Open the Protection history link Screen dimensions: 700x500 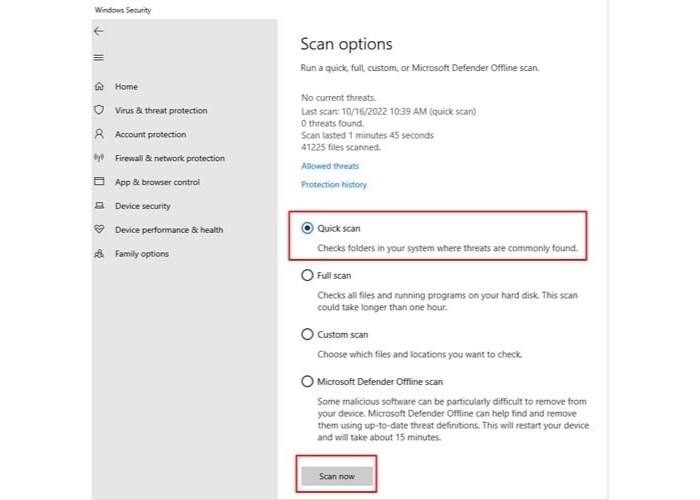[x=334, y=185]
